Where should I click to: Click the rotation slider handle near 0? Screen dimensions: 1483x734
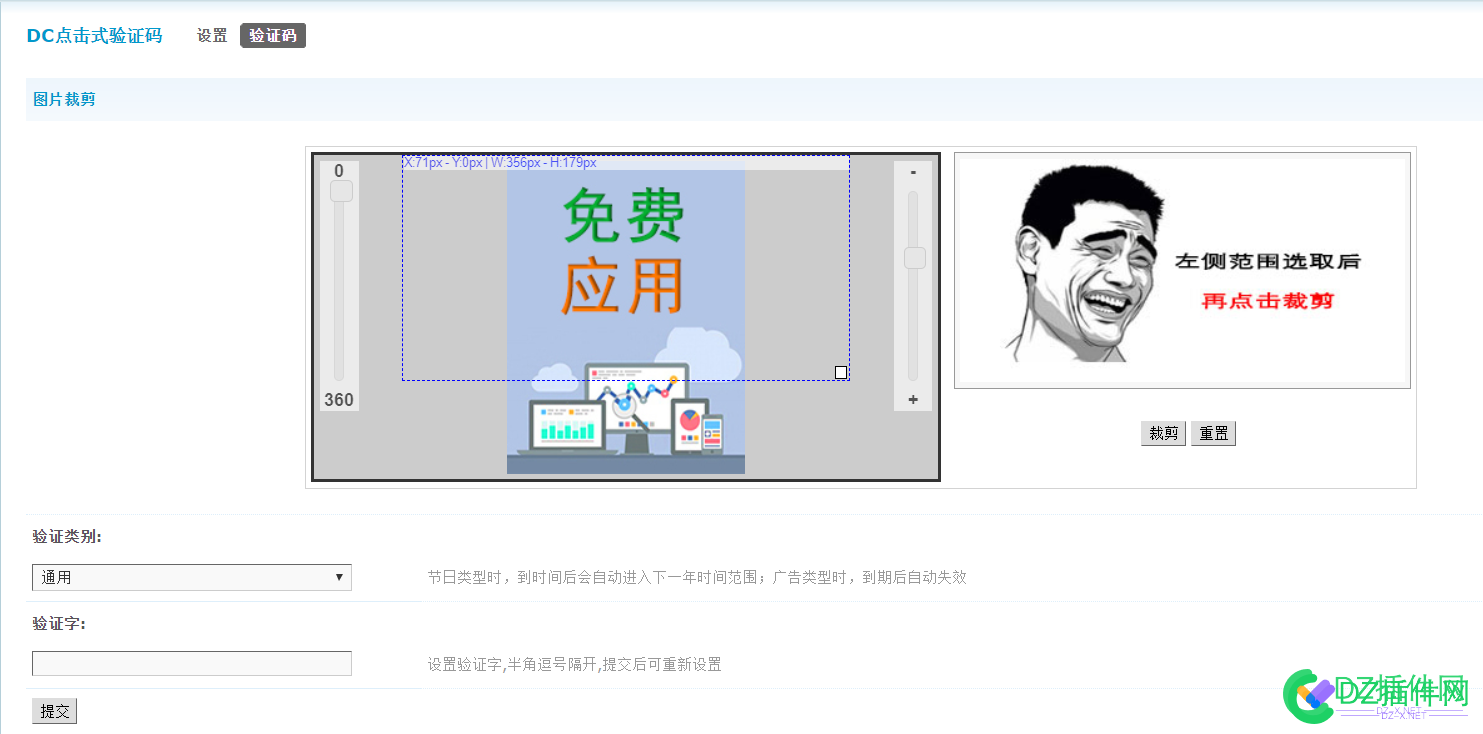pos(341,191)
